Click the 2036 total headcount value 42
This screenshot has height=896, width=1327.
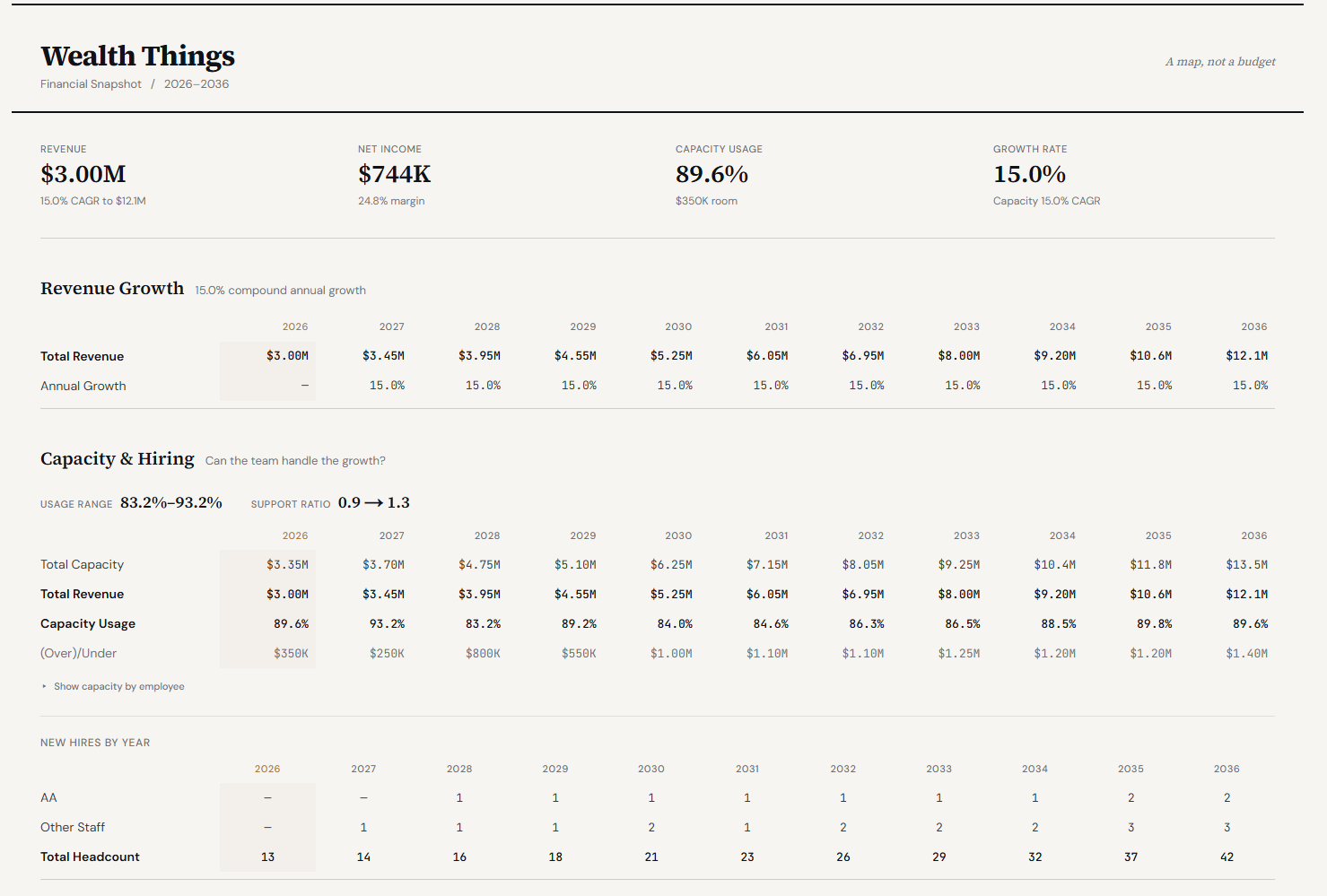1227,857
